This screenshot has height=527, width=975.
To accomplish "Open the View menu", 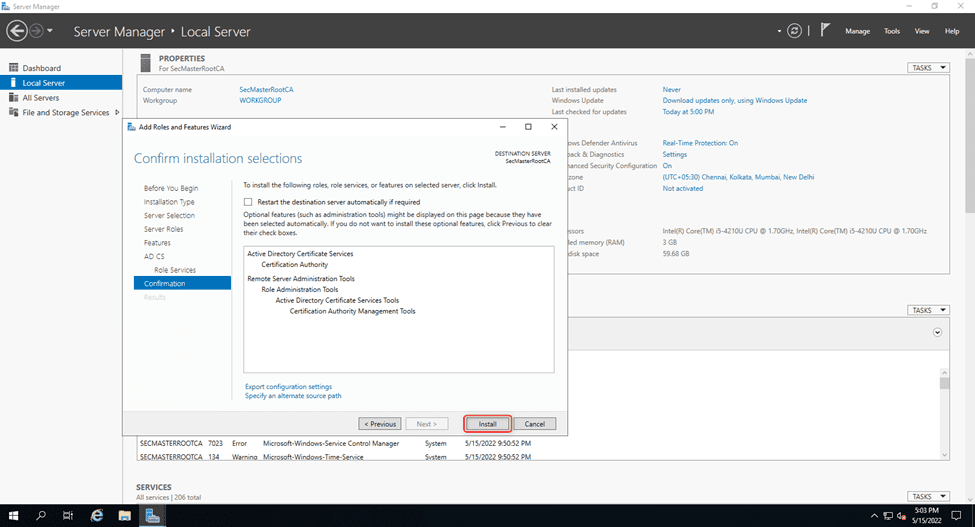I will 922,31.
